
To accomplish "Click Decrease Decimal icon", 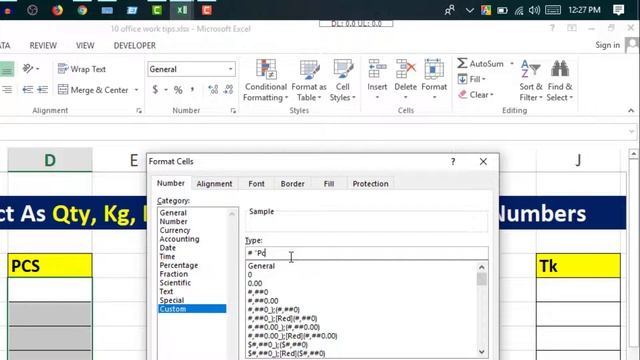I will pos(229,89).
